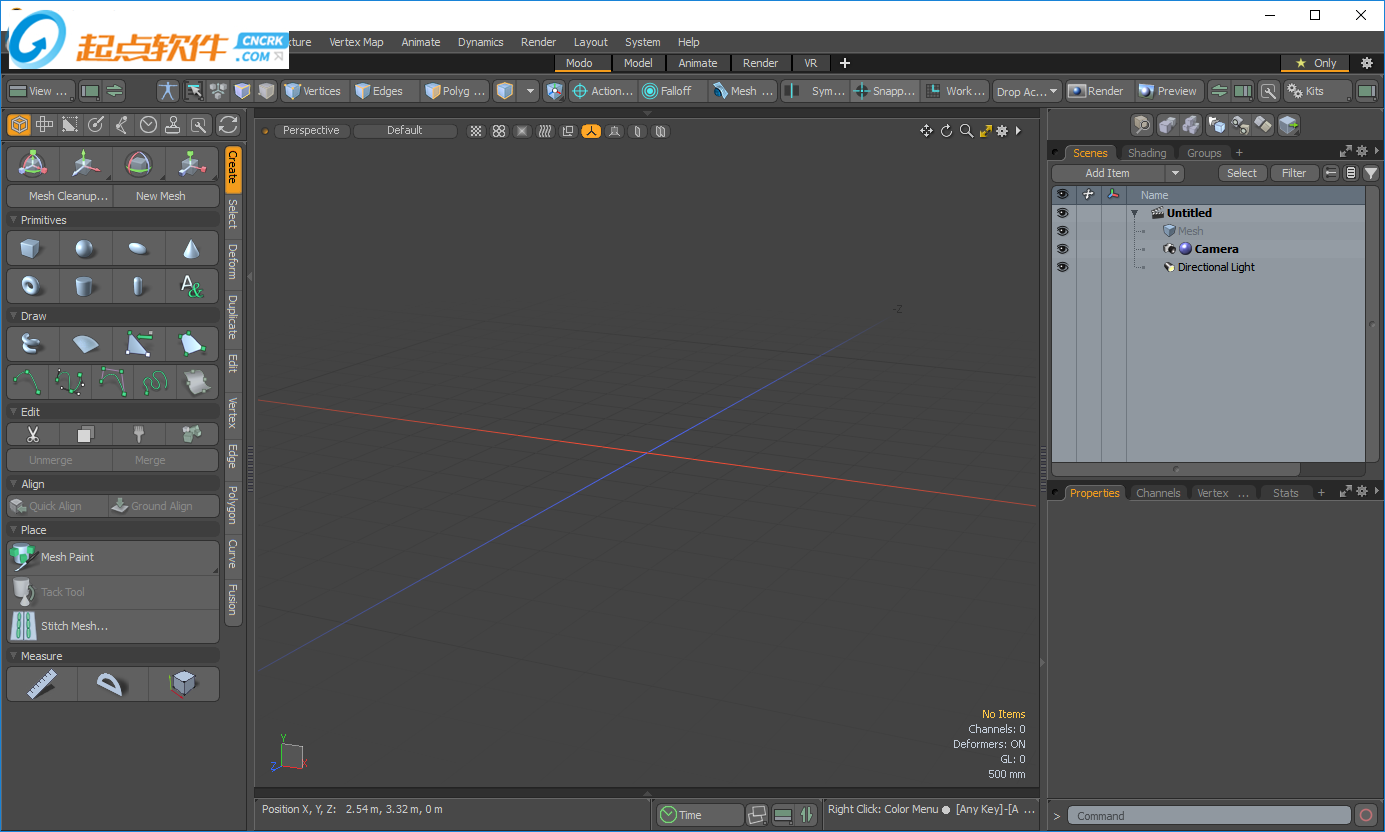This screenshot has width=1385, height=832.
Task: Select the Cube primitive tool
Action: [32, 249]
